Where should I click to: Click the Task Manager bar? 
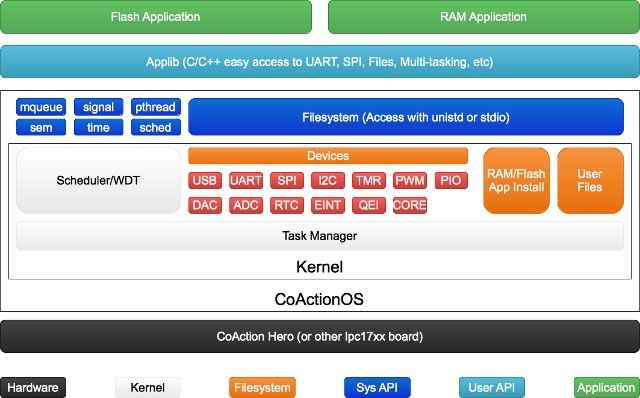click(x=320, y=236)
